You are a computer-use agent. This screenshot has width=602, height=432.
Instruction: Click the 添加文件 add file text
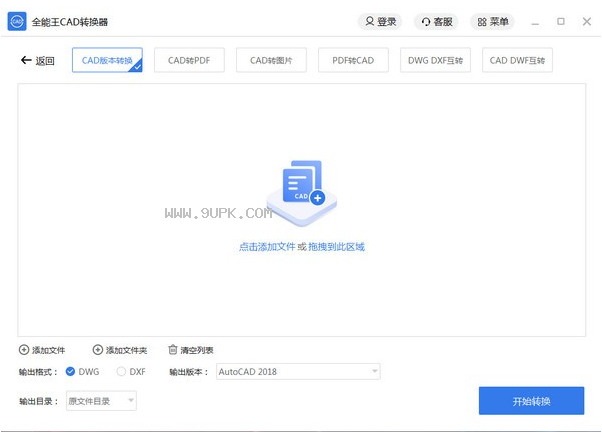(48, 350)
